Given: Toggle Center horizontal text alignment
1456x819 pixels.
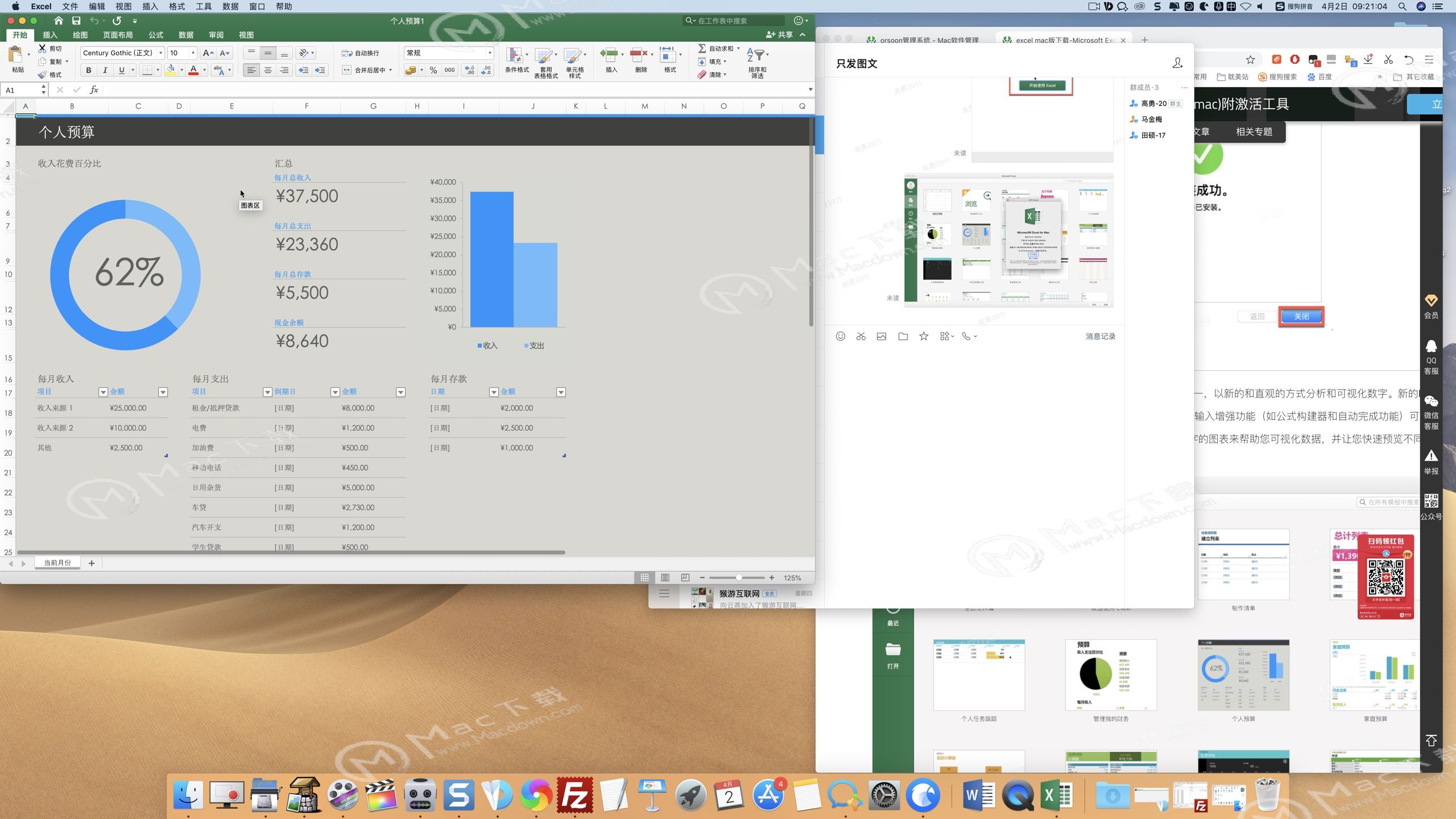Looking at the screenshot, I should click(x=267, y=70).
